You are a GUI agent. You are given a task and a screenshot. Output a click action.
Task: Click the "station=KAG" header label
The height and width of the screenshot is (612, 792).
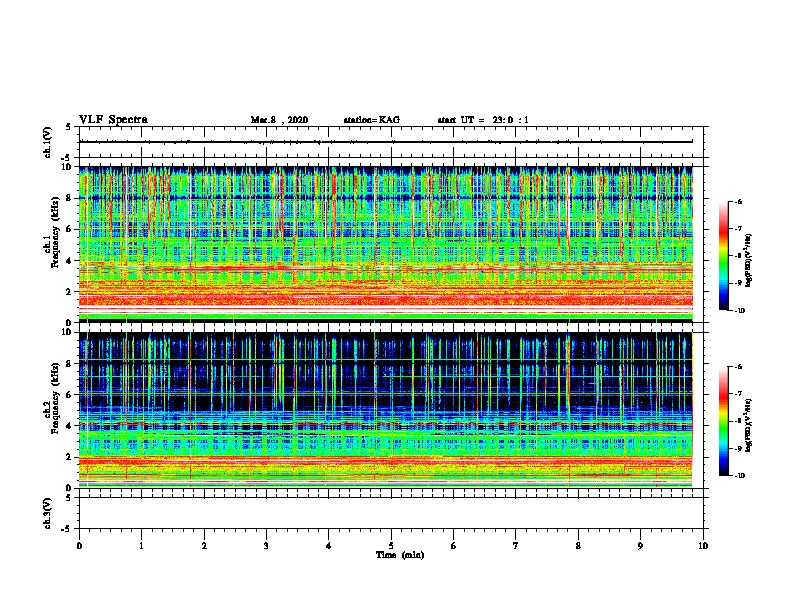coord(371,120)
